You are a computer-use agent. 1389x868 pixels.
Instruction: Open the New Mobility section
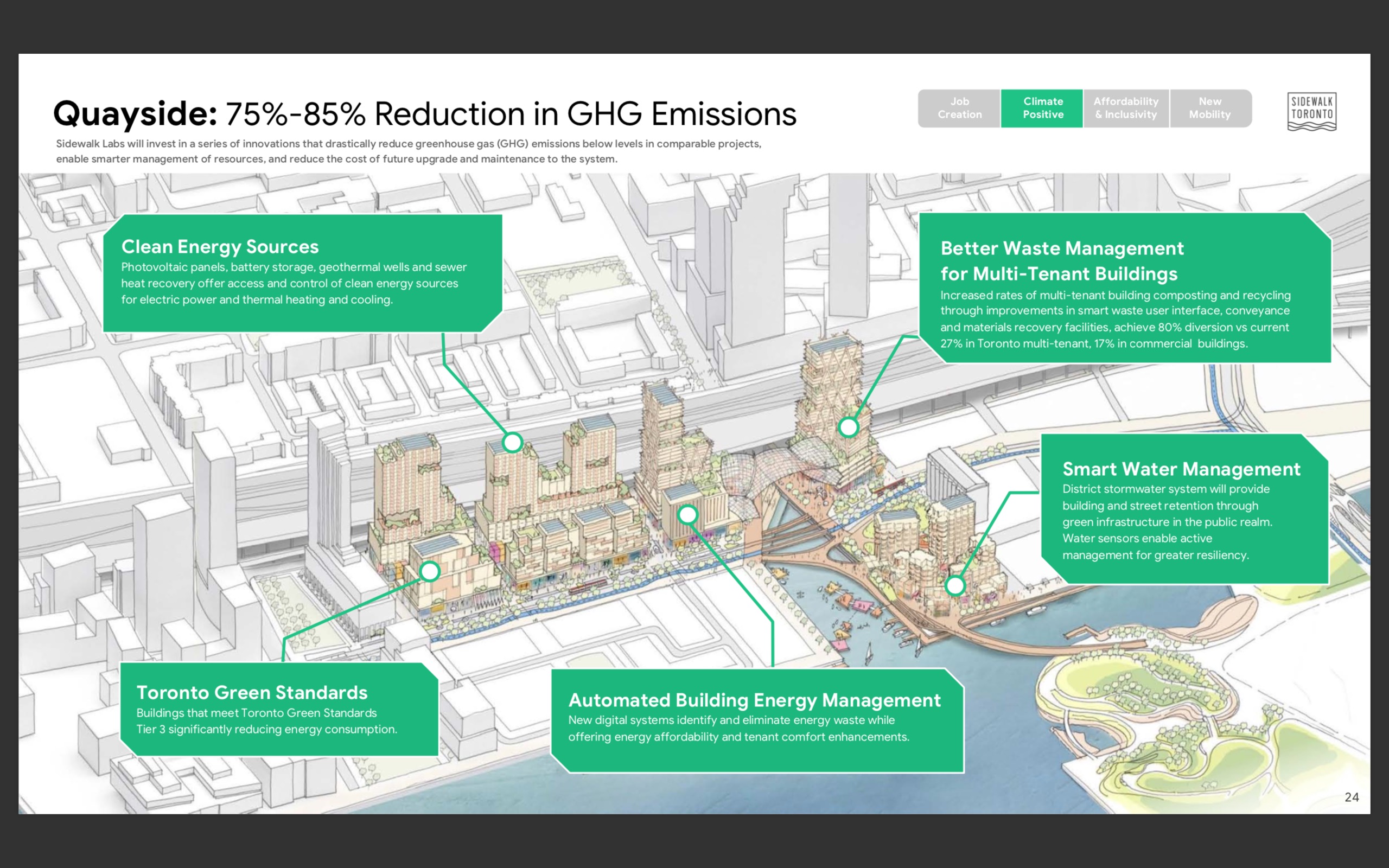point(1211,108)
